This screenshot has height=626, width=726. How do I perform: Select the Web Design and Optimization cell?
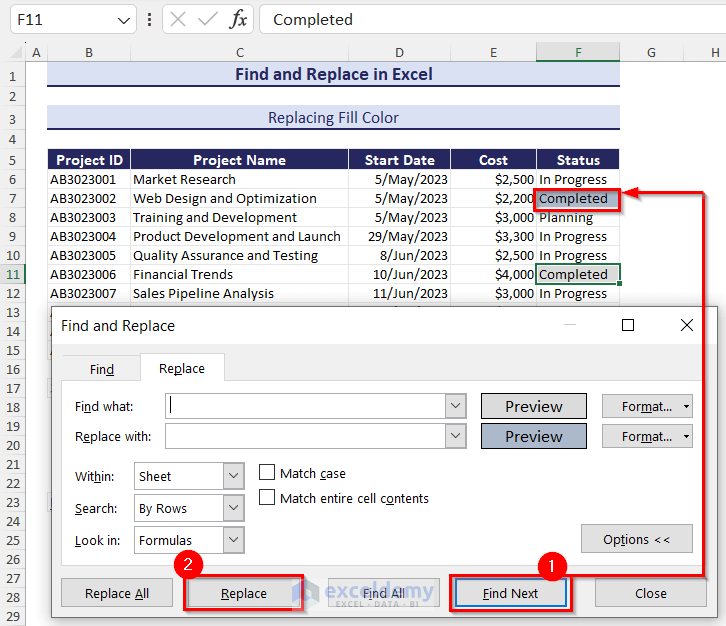(x=239, y=198)
